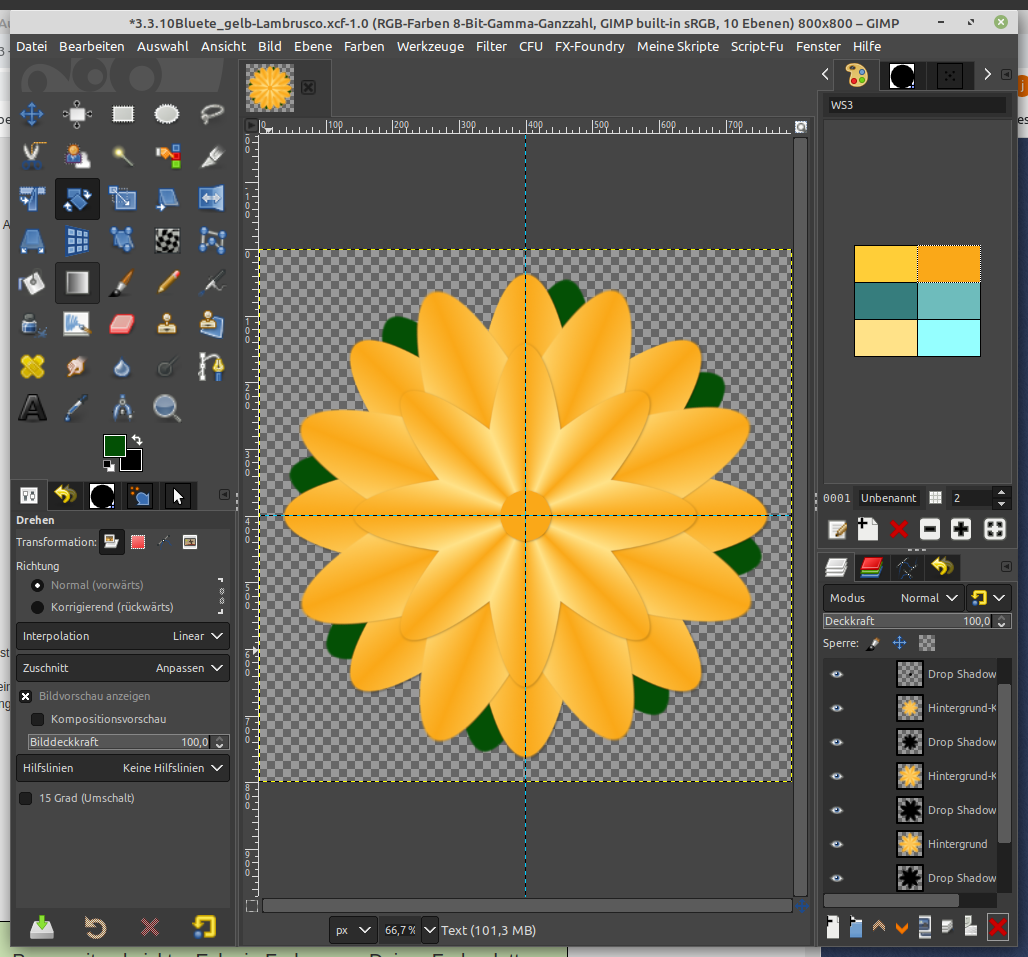This screenshot has width=1028, height=957.
Task: Activate the Flip tool
Action: (212, 198)
